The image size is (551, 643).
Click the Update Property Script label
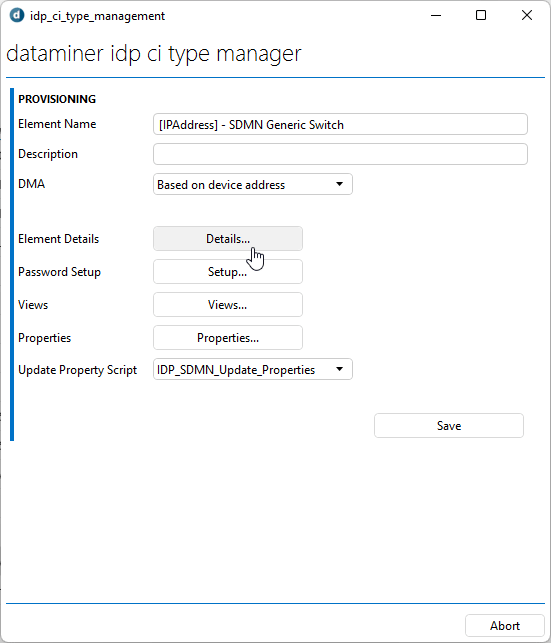tap(77, 370)
